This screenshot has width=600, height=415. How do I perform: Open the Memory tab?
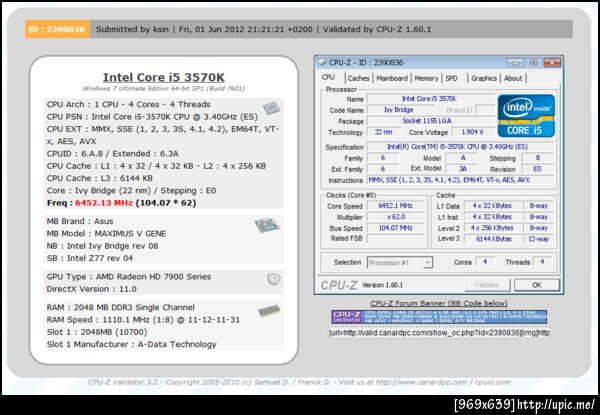pos(426,78)
